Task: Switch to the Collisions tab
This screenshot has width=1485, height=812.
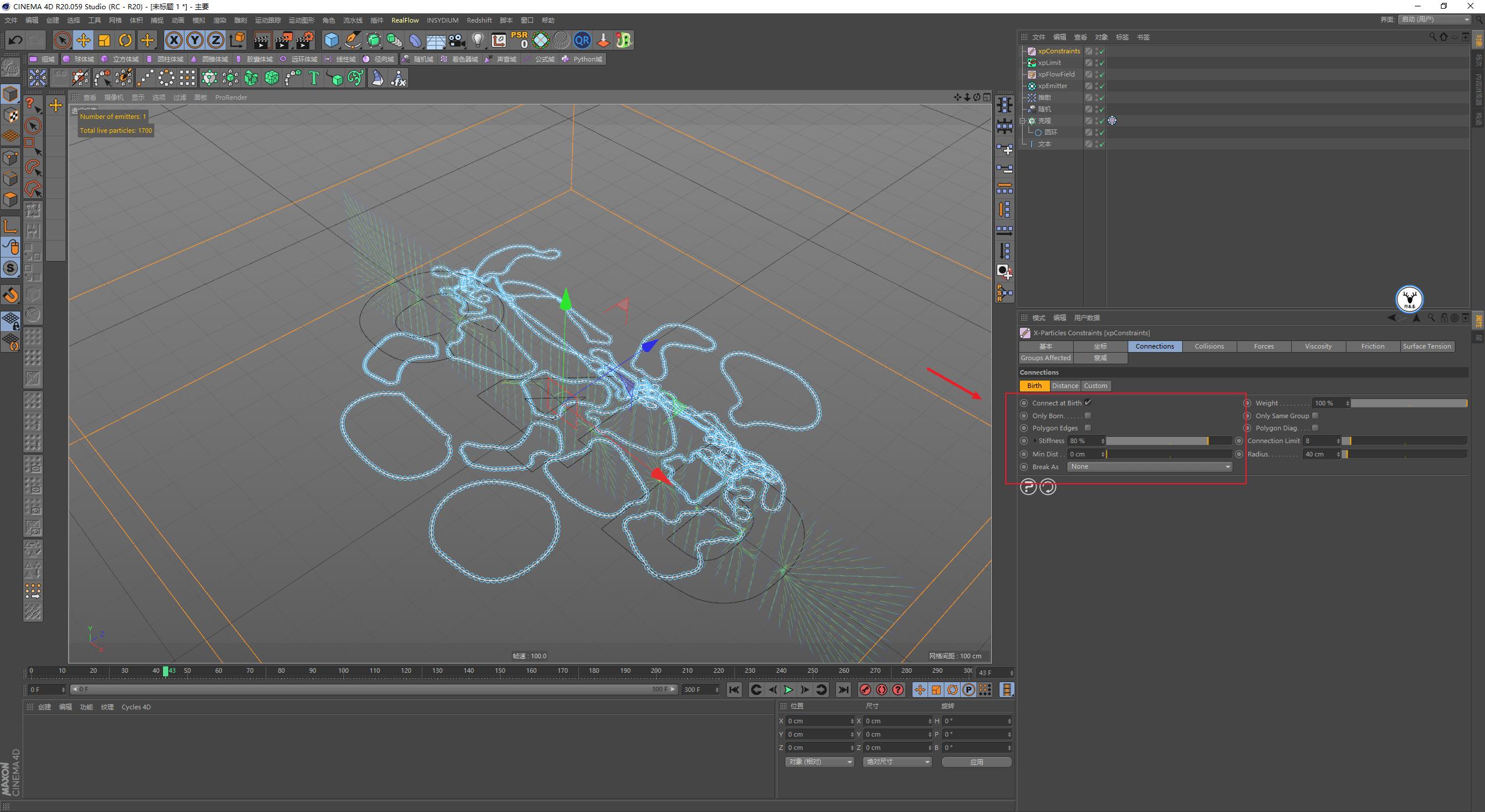Action: tap(1209, 346)
